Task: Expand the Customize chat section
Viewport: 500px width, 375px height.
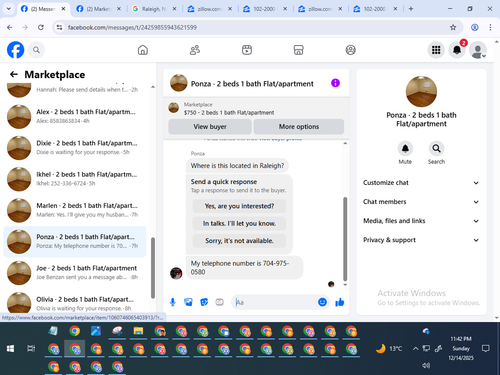Action: (421, 183)
